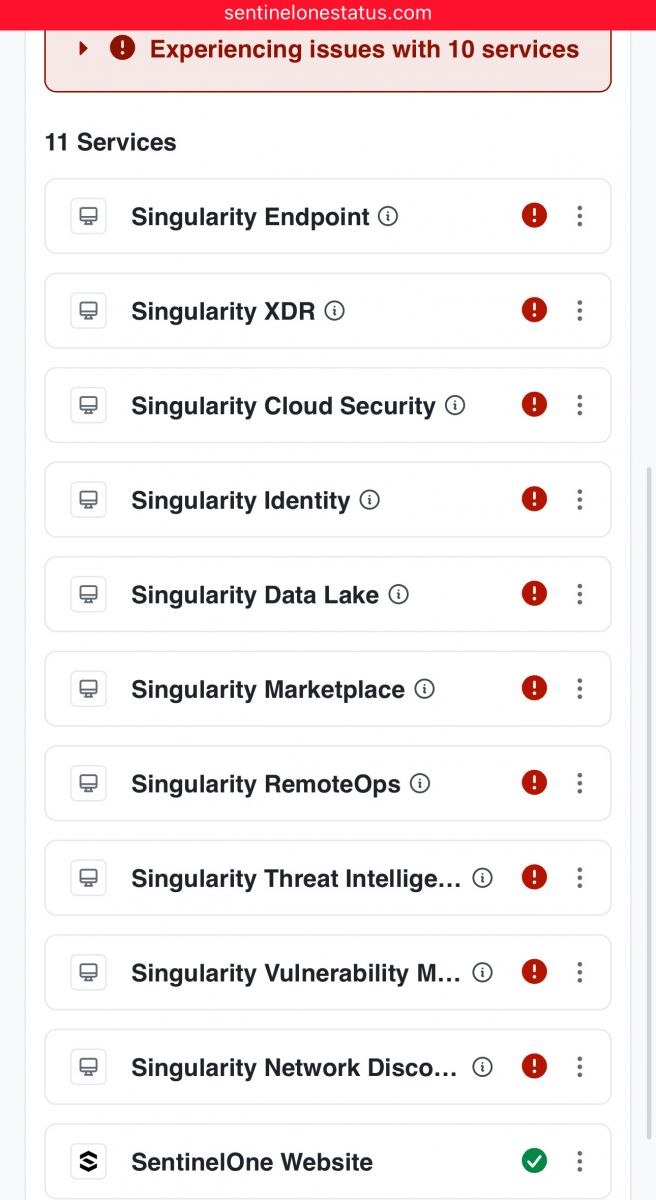The image size is (656, 1200).
Task: Click the green check status of SentinelOne Website
Action: (535, 1161)
